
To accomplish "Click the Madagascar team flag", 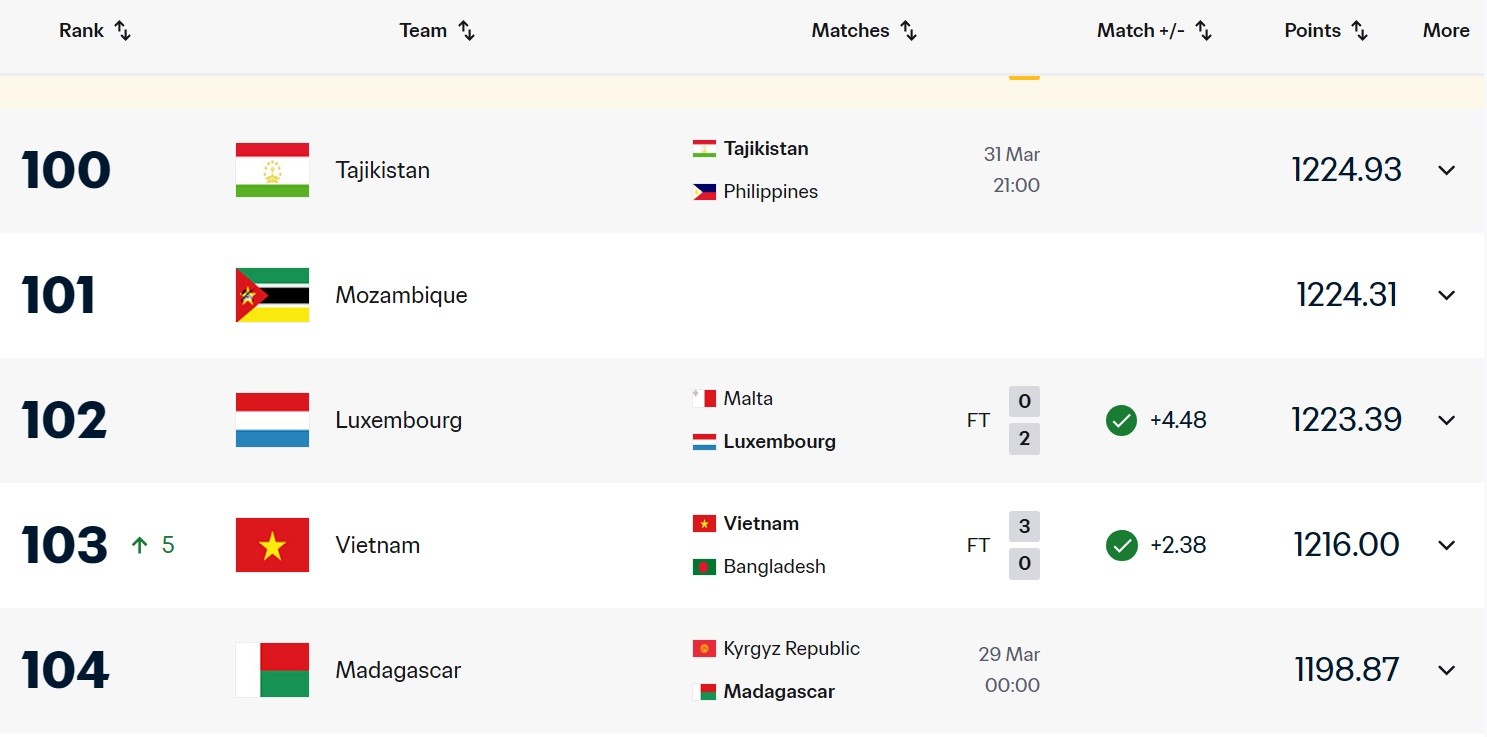I will (272, 670).
